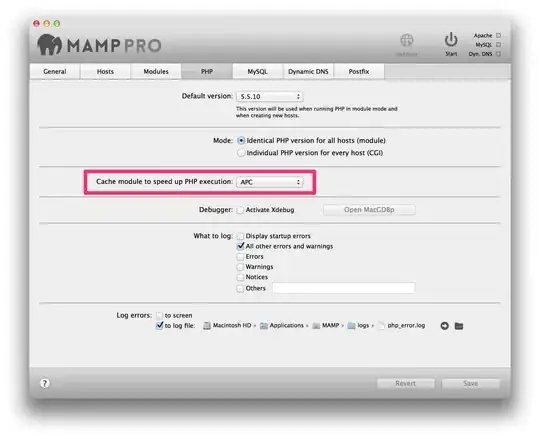Click 'php_error.log' file name in path

[x=406, y=325]
